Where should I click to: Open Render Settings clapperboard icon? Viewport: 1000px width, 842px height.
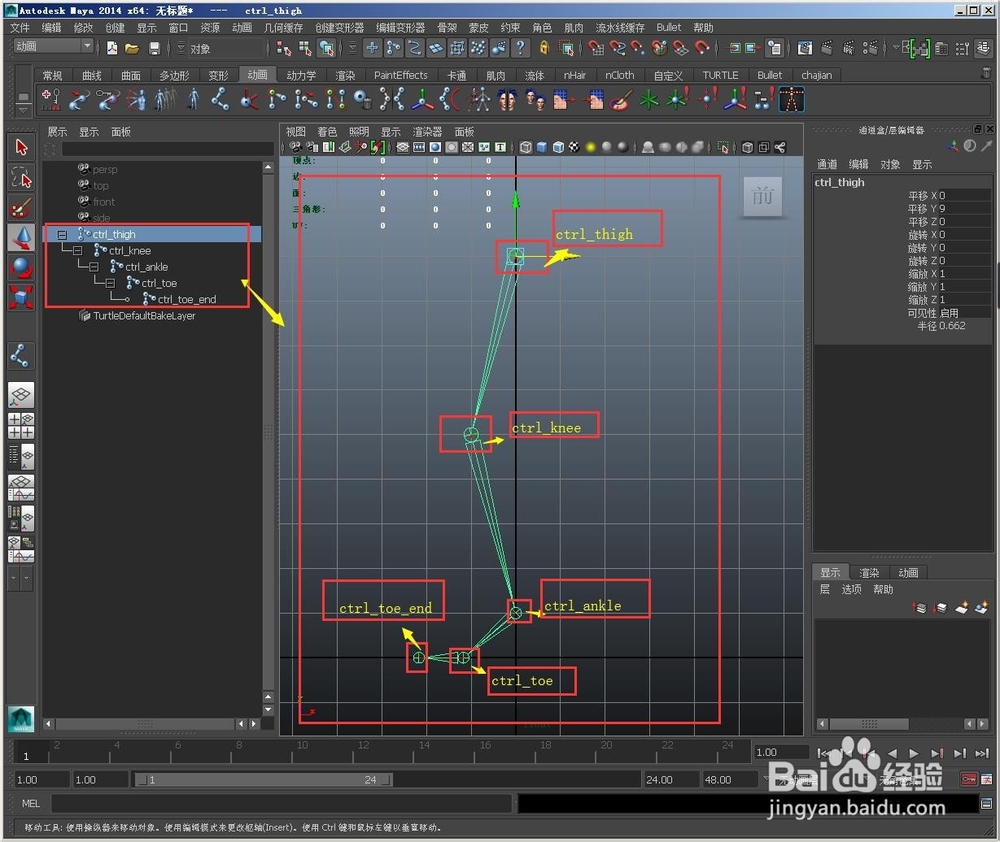click(869, 48)
